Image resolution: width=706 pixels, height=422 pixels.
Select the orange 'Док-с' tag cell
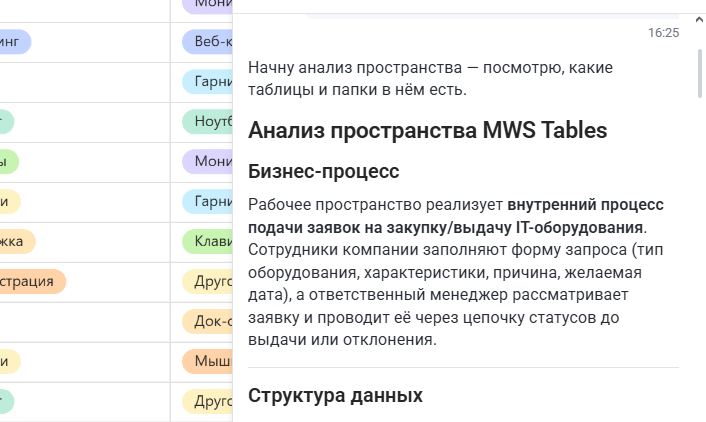[207, 321]
